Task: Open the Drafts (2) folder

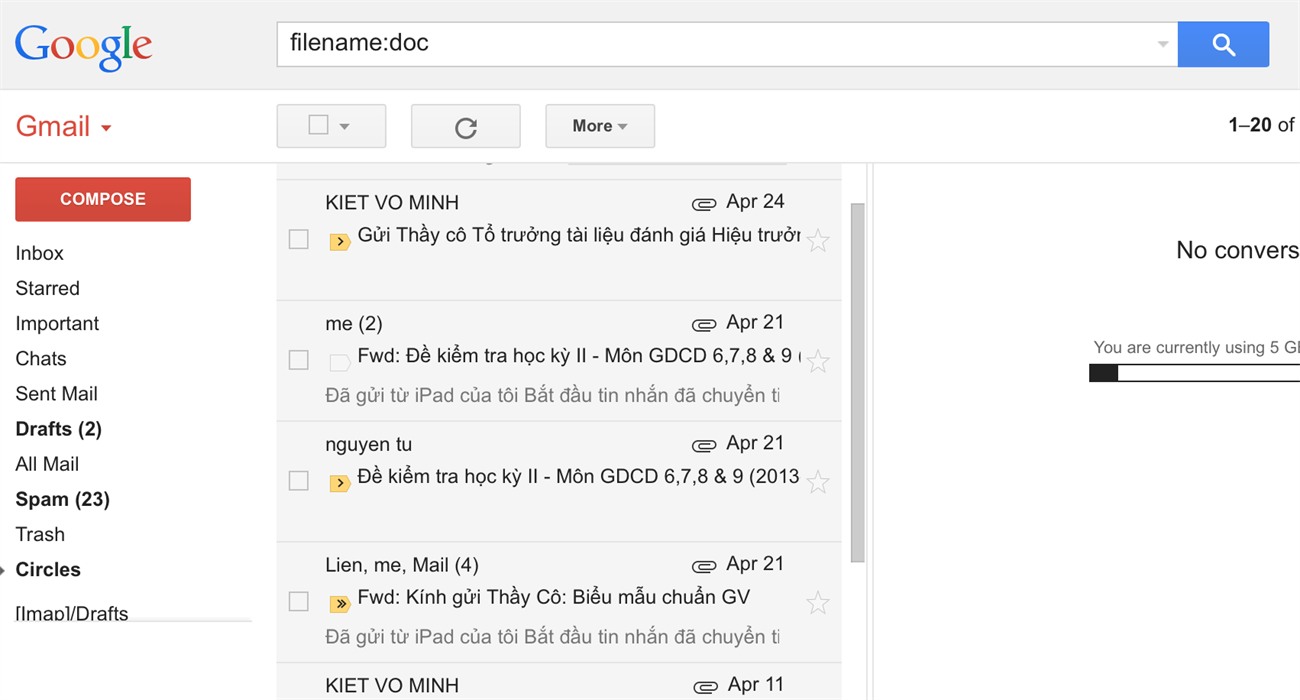Action: coord(58,429)
